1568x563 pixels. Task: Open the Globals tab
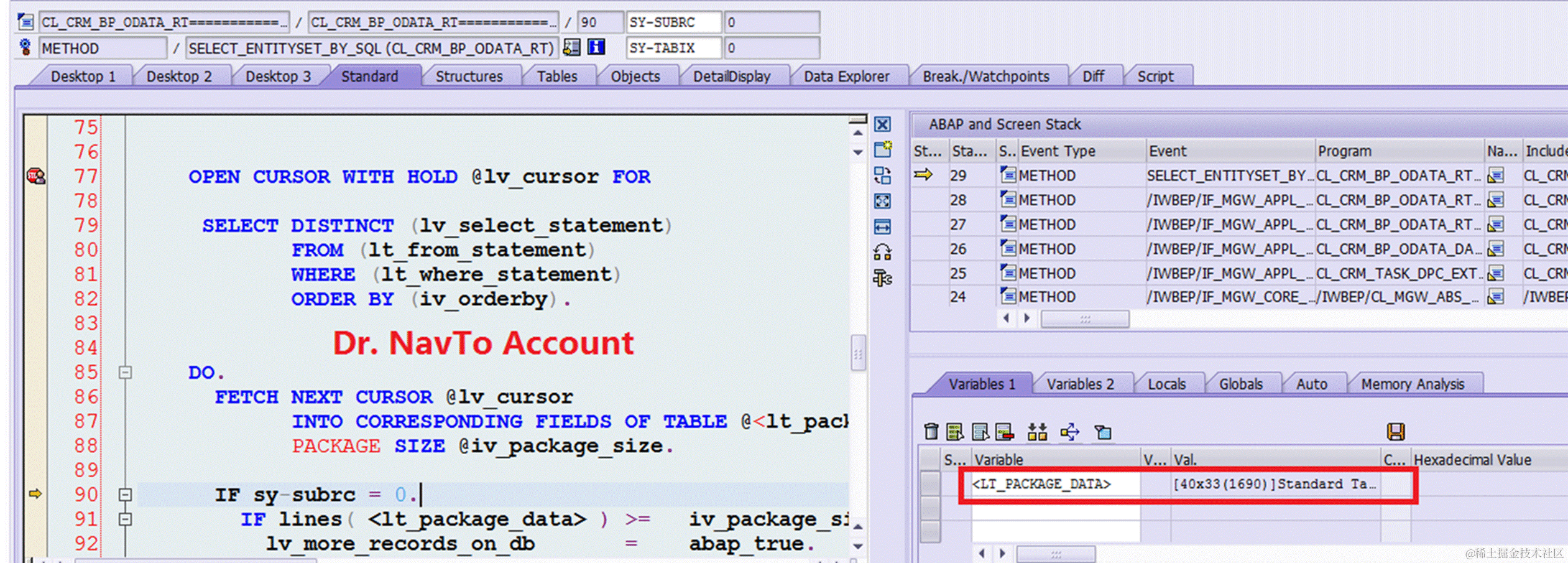[x=1240, y=384]
